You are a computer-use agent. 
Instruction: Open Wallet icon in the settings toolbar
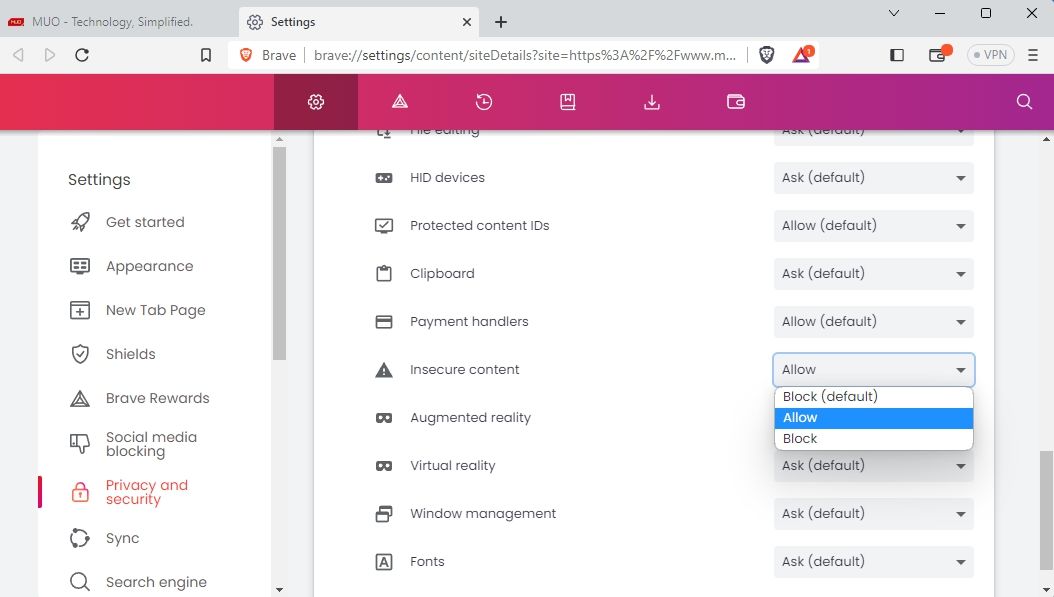(x=736, y=102)
